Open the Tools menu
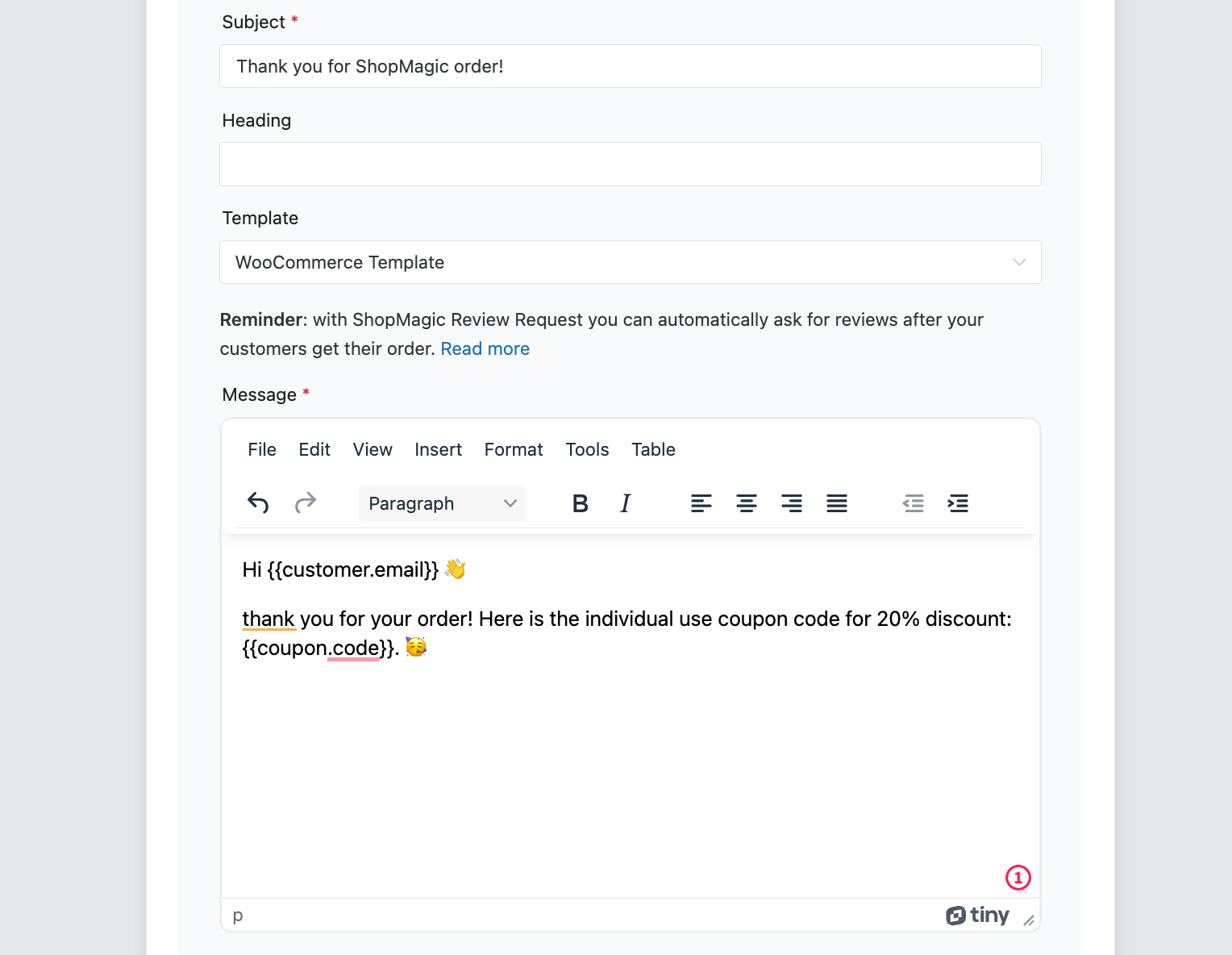This screenshot has height=955, width=1232. pyautogui.click(x=587, y=449)
